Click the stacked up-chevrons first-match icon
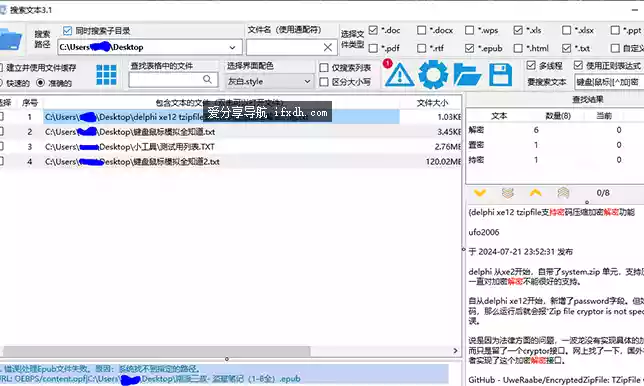Screen dimensions: 644x386 (564, 193)
